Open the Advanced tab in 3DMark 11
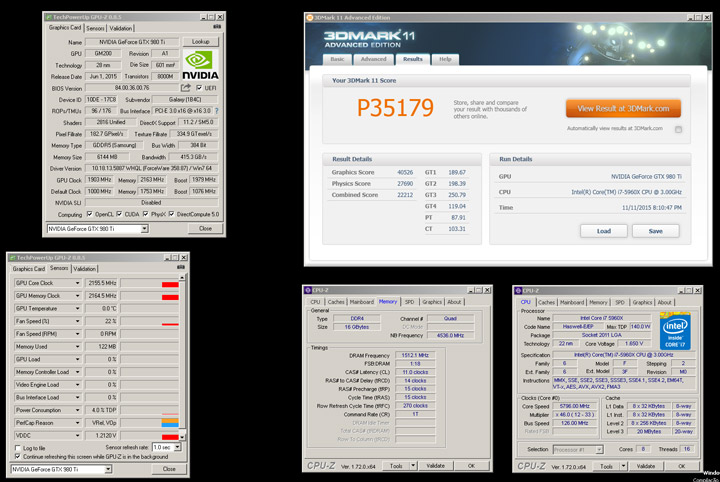Screen dimensions: 720x482 [x=373, y=59]
